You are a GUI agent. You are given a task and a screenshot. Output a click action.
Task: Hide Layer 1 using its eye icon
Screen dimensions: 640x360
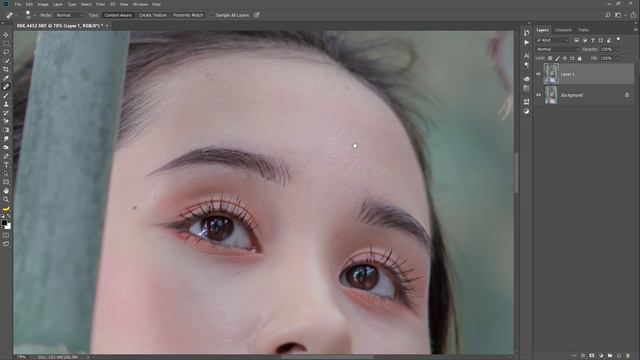pyautogui.click(x=538, y=74)
